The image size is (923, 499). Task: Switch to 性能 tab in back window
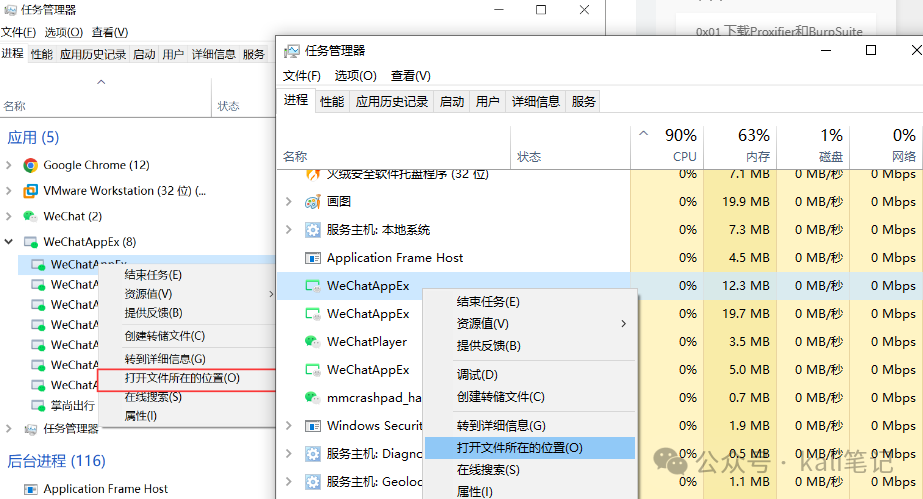pos(41,55)
